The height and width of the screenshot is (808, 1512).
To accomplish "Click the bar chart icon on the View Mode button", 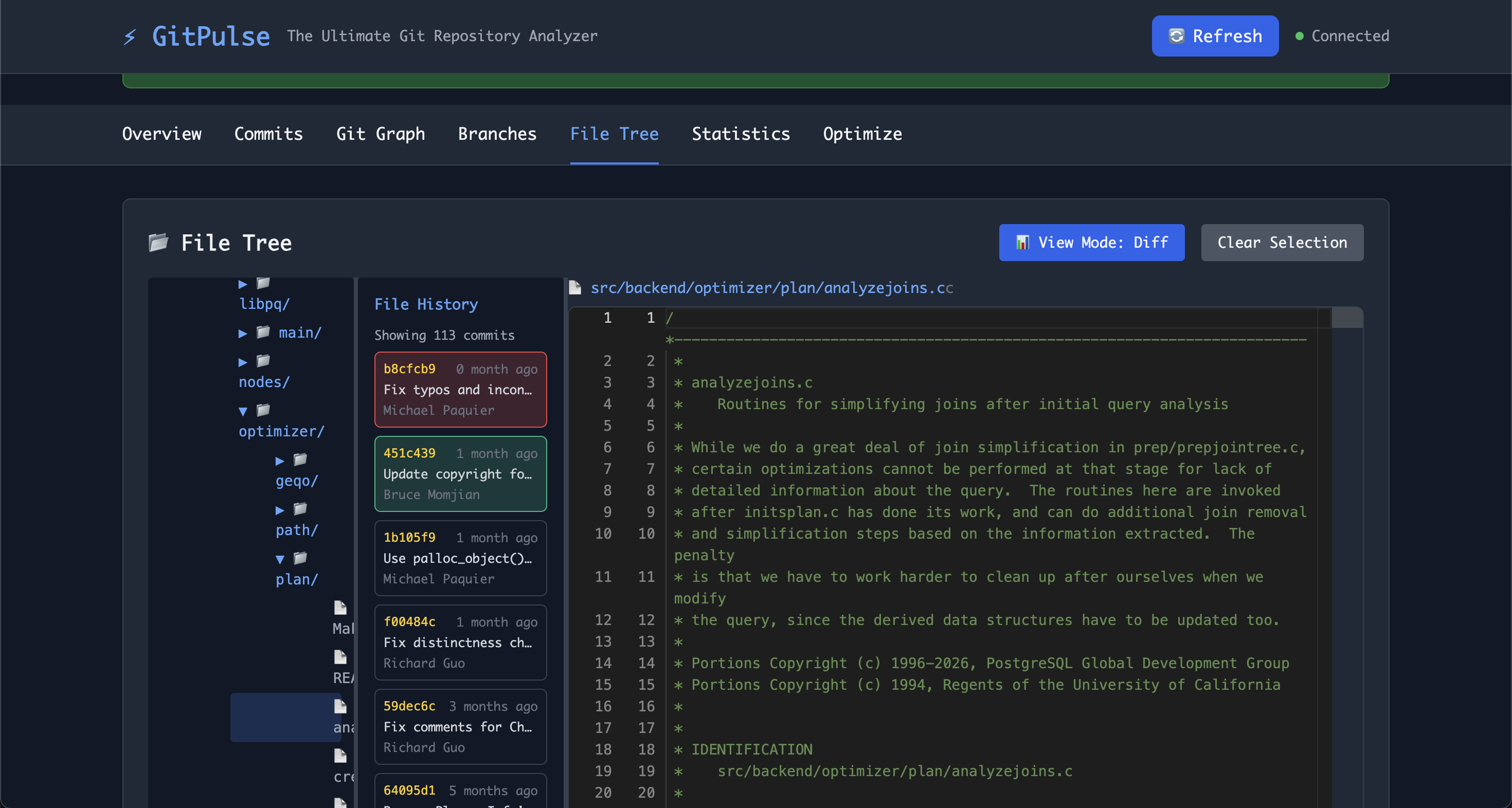I will [x=1023, y=242].
